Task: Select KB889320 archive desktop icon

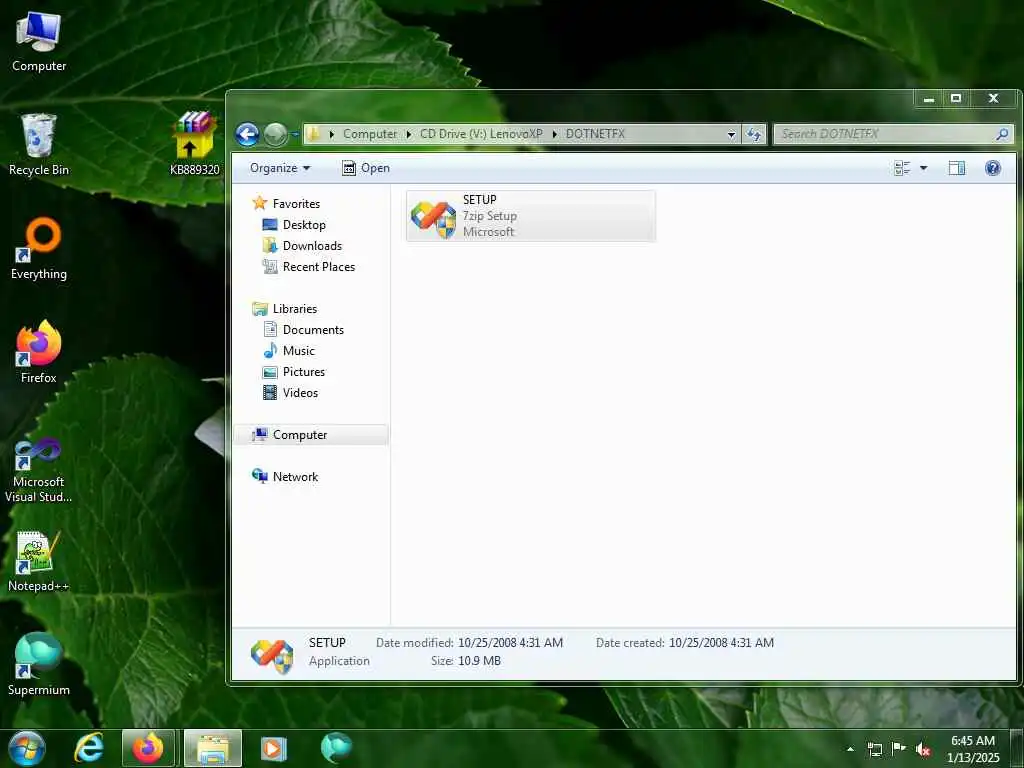Action: pyautogui.click(x=194, y=144)
